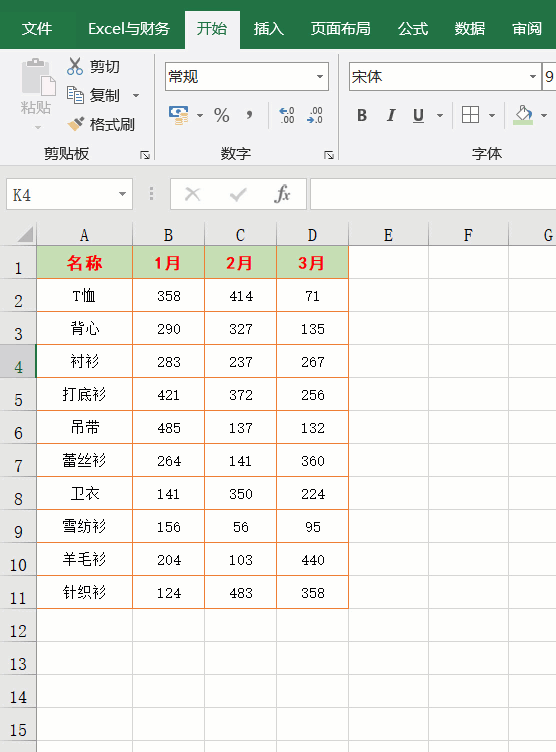
Task: Select cell 羊毛衫
Action: click(x=84, y=559)
